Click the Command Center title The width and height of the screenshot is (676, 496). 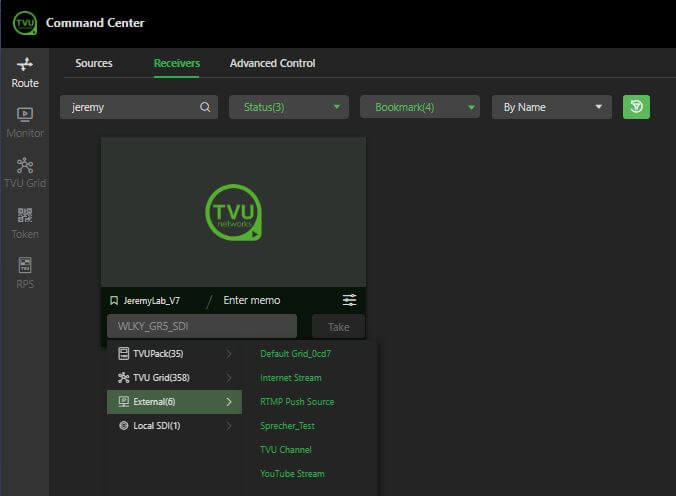pos(95,23)
